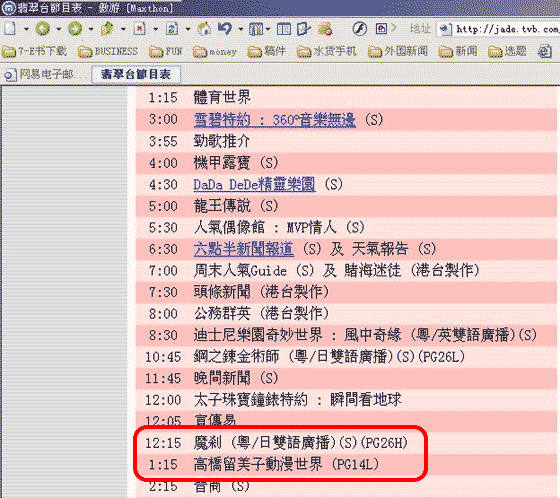Click the 12:15 魔剎 program text
Screen dimensions: 560x498
(301, 443)
